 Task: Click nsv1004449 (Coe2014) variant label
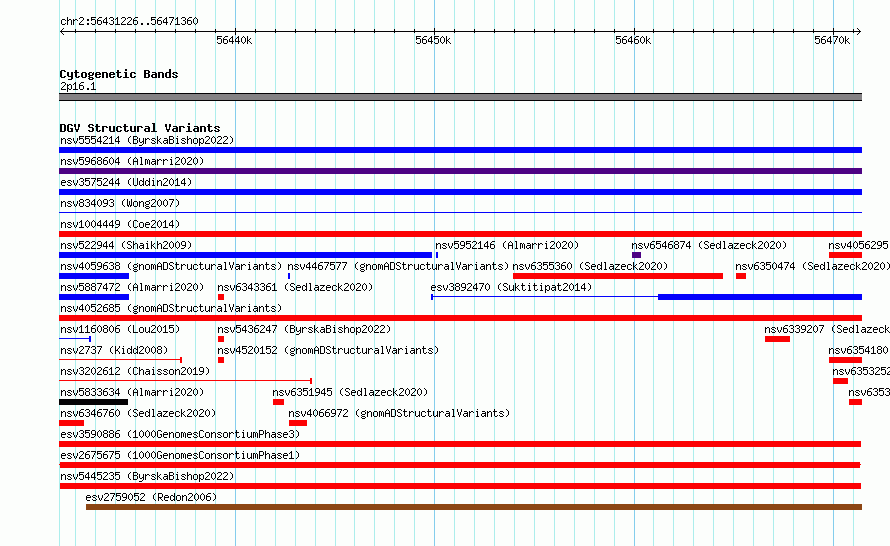tap(120, 224)
